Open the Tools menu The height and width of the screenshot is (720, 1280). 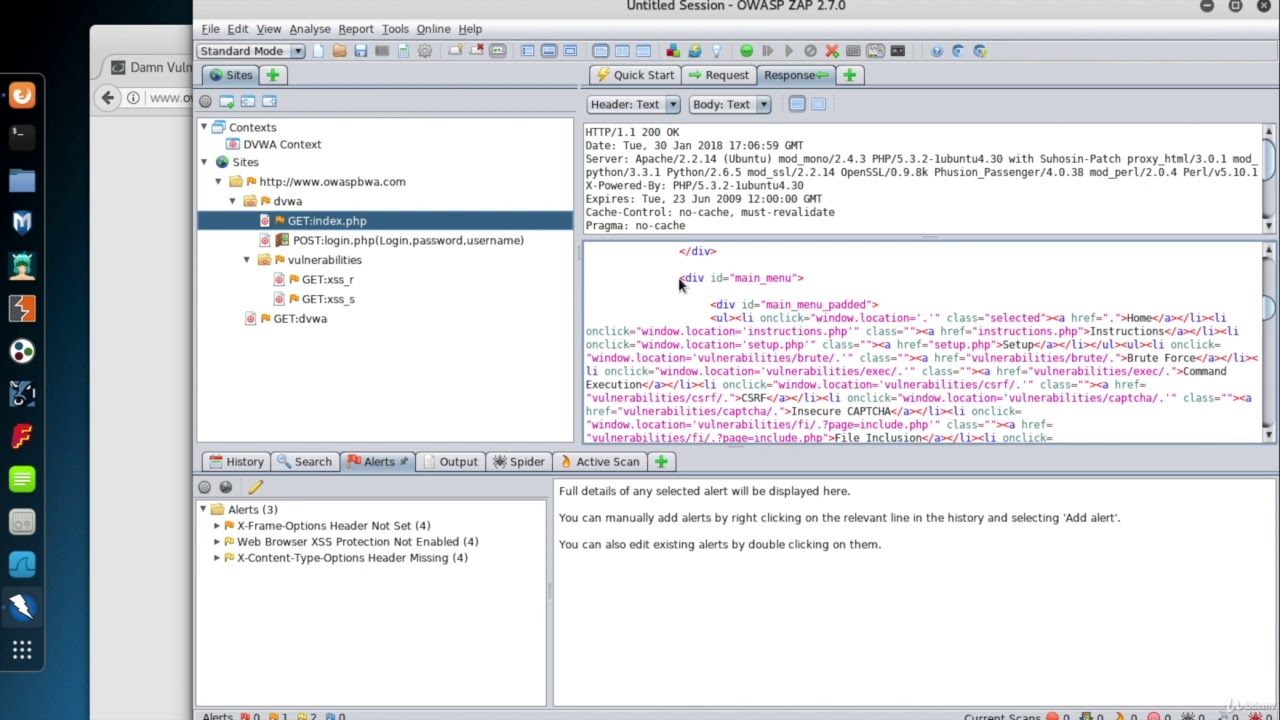coord(395,29)
